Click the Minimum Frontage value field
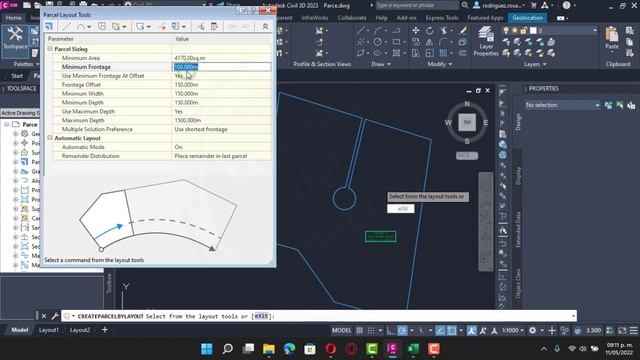This screenshot has height=360, width=640. click(x=222, y=67)
